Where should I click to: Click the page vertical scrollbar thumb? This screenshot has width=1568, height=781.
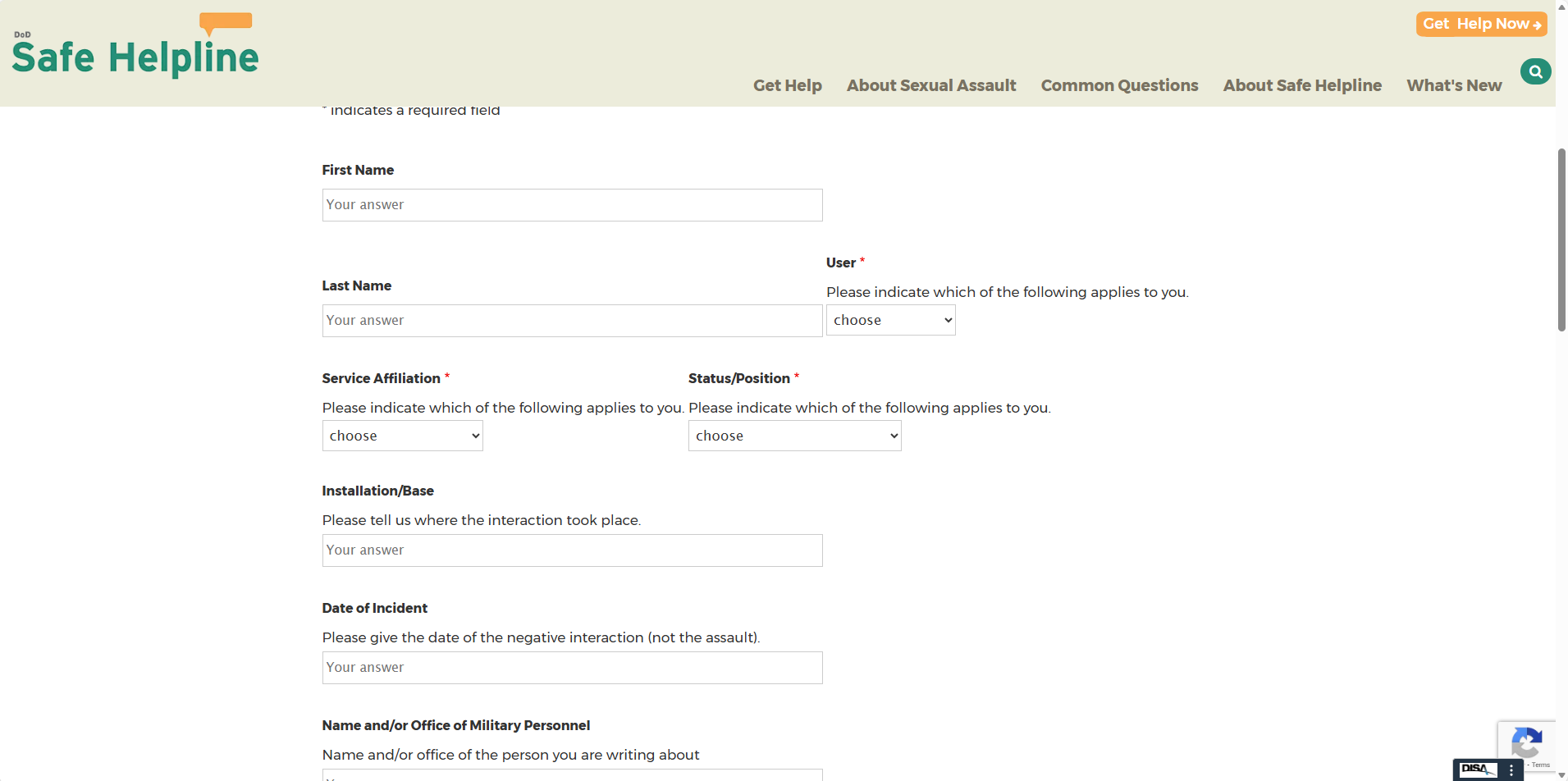pyautogui.click(x=1561, y=240)
